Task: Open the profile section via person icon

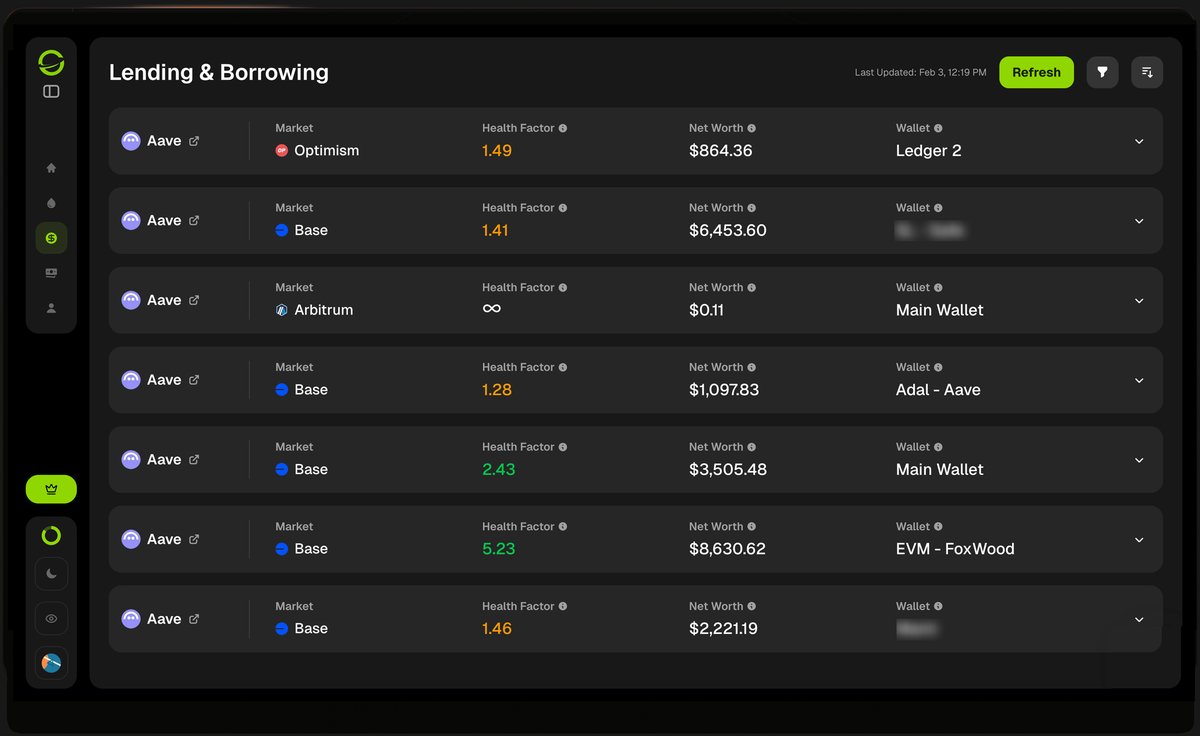Action: pos(51,307)
